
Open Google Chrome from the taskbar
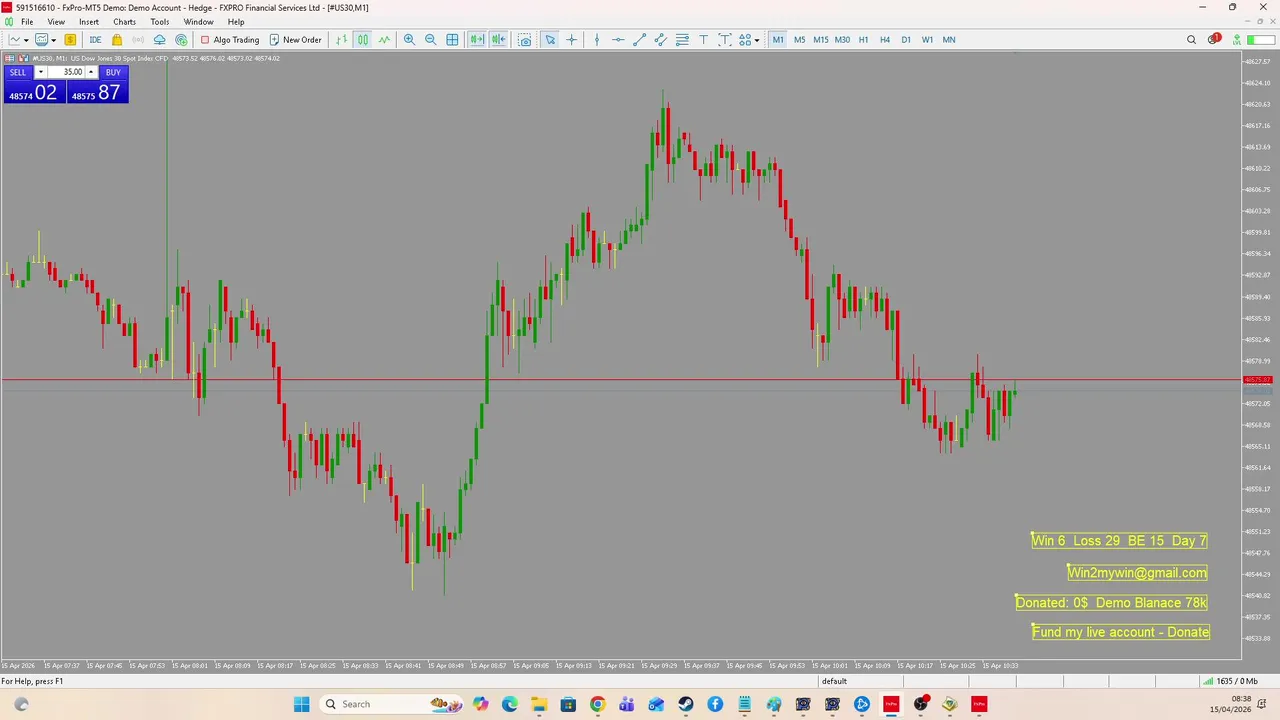[x=597, y=704]
